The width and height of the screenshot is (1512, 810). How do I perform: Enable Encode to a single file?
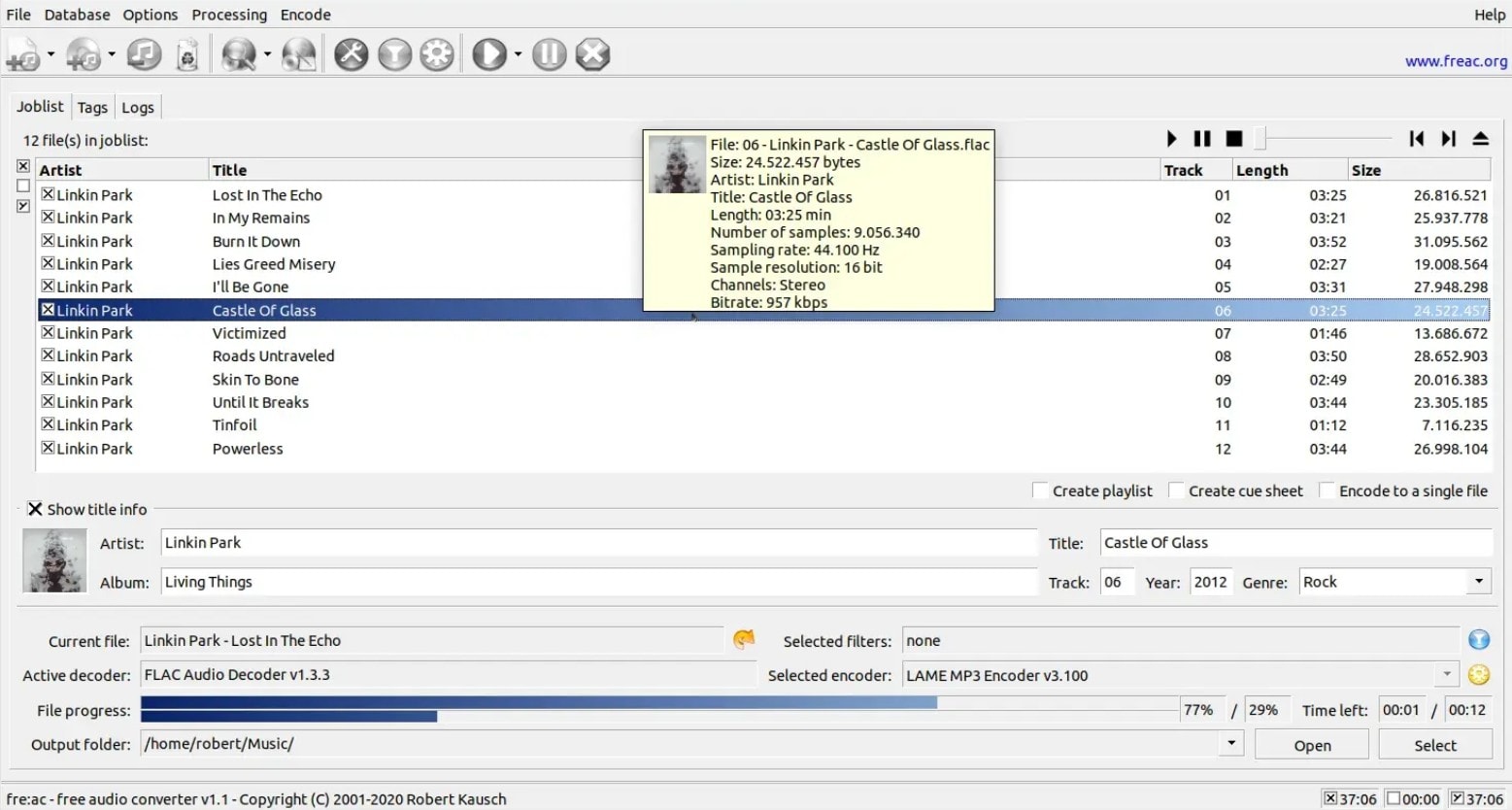pyautogui.click(x=1327, y=490)
